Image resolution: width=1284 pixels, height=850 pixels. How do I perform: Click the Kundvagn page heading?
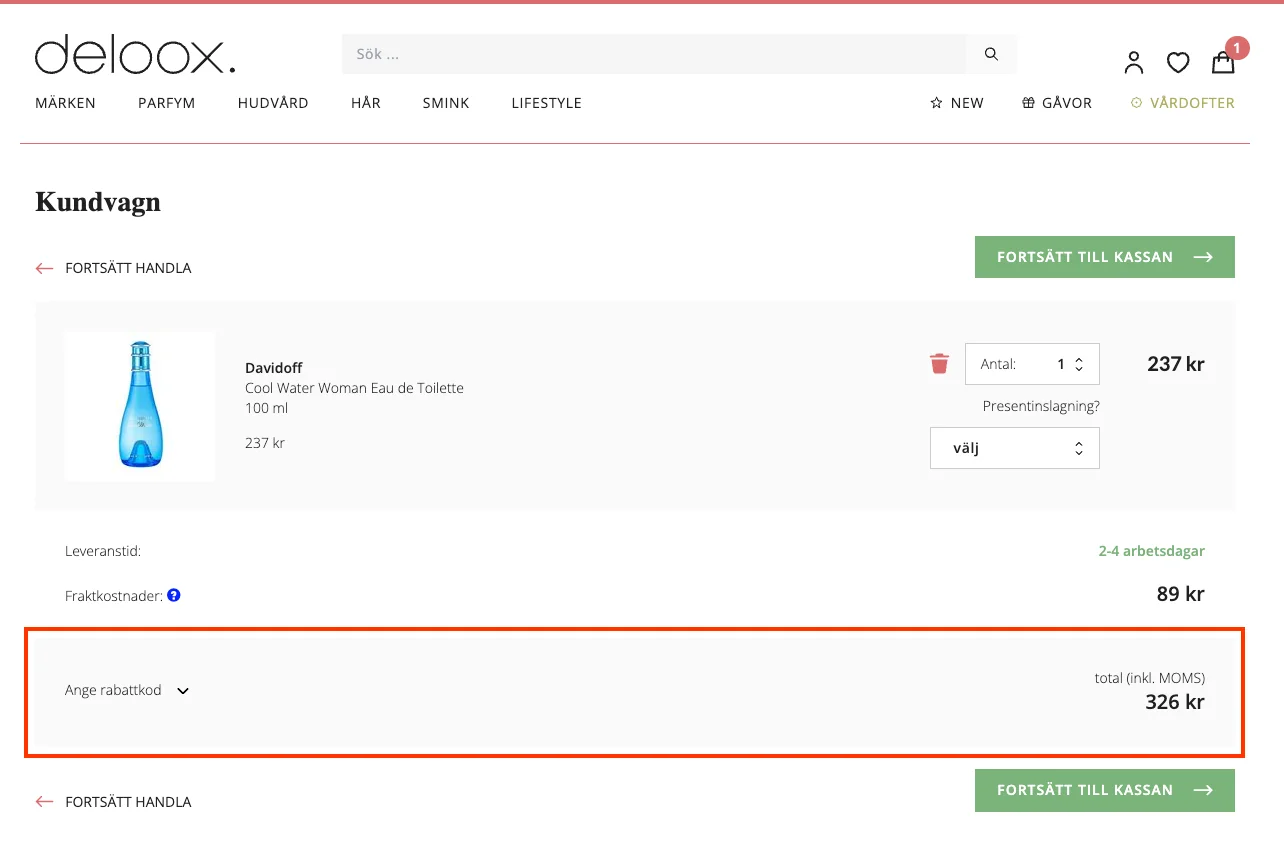[98, 202]
